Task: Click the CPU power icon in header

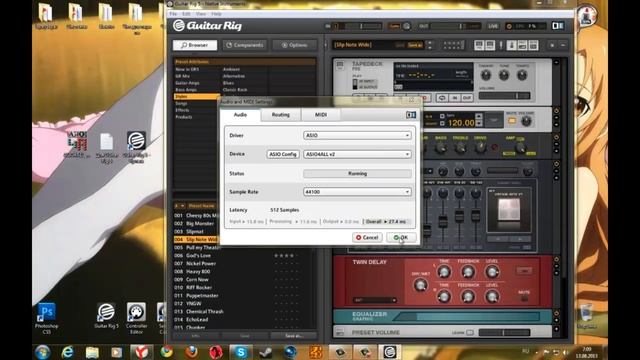Action: pos(509,26)
